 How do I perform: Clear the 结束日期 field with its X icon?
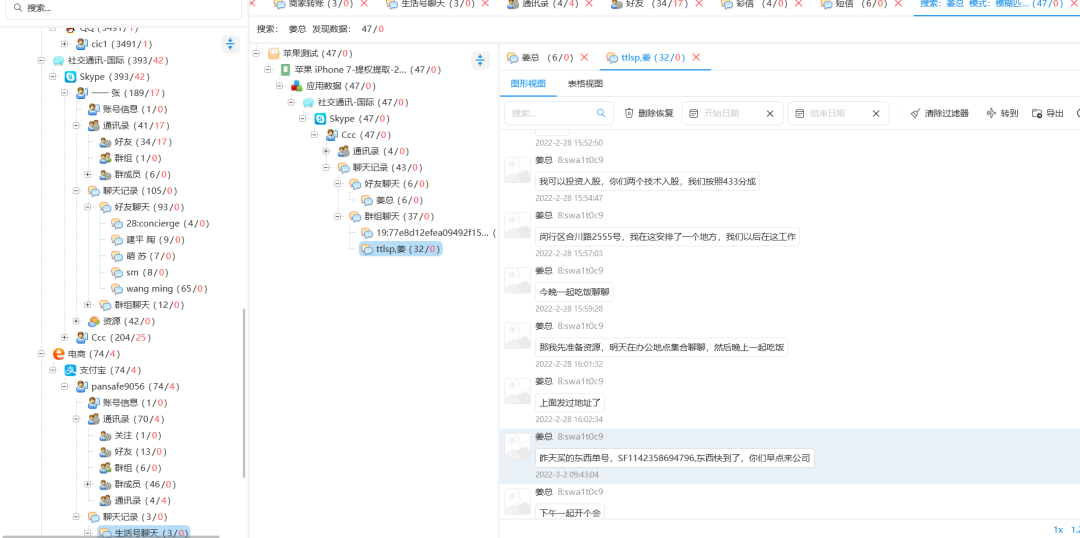[x=876, y=113]
